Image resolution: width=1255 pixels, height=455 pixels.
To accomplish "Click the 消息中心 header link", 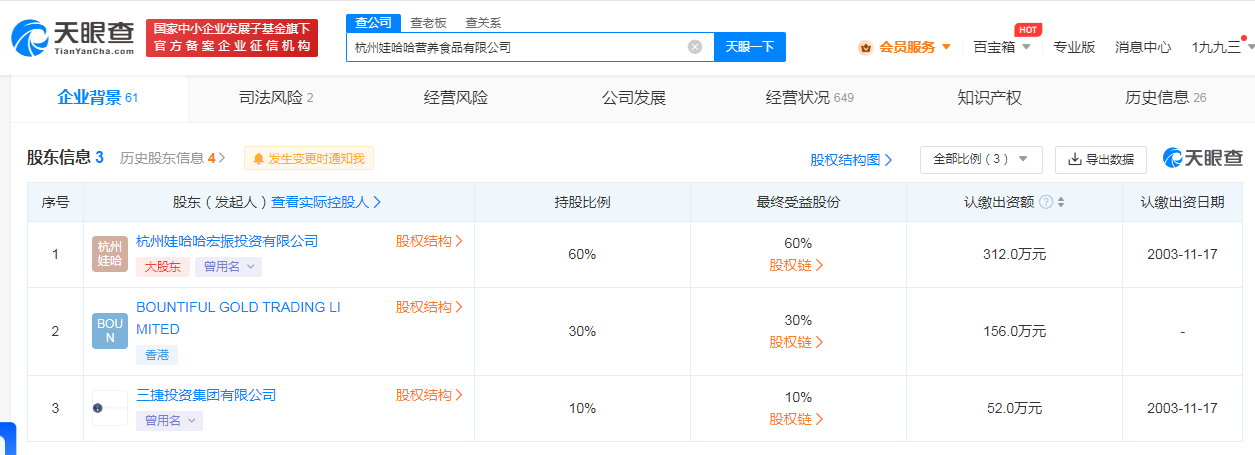I will pos(1143,47).
